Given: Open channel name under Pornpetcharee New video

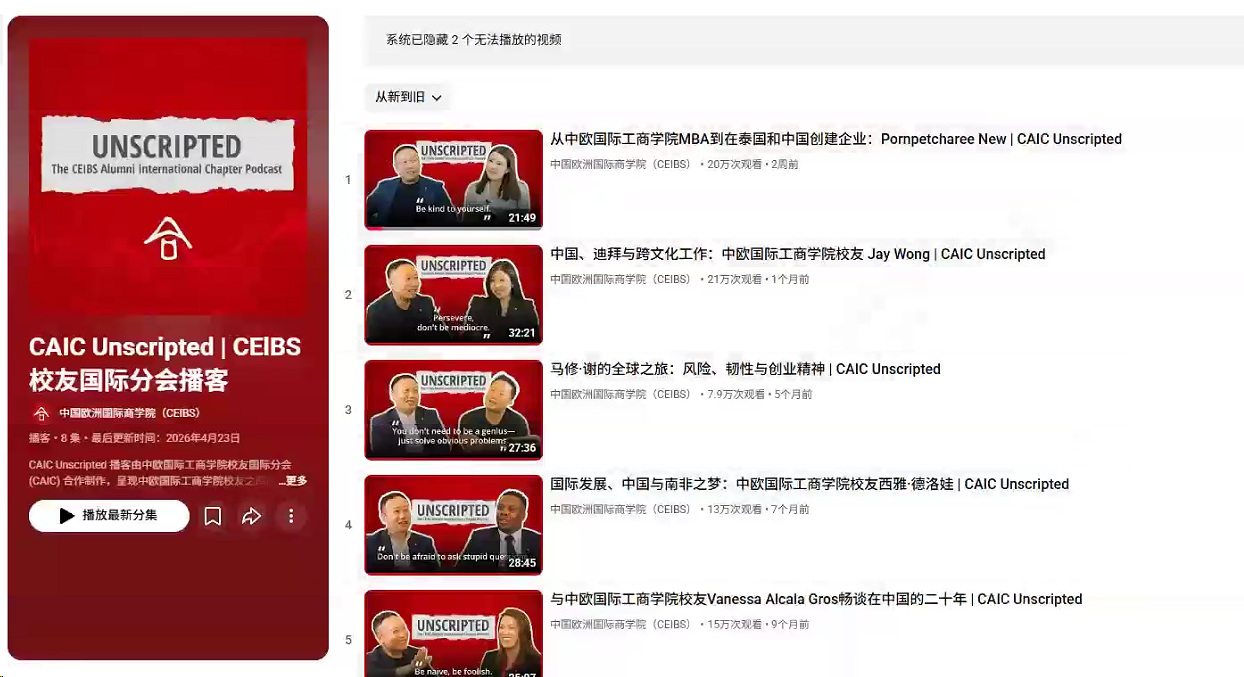Looking at the screenshot, I should pos(620,164).
